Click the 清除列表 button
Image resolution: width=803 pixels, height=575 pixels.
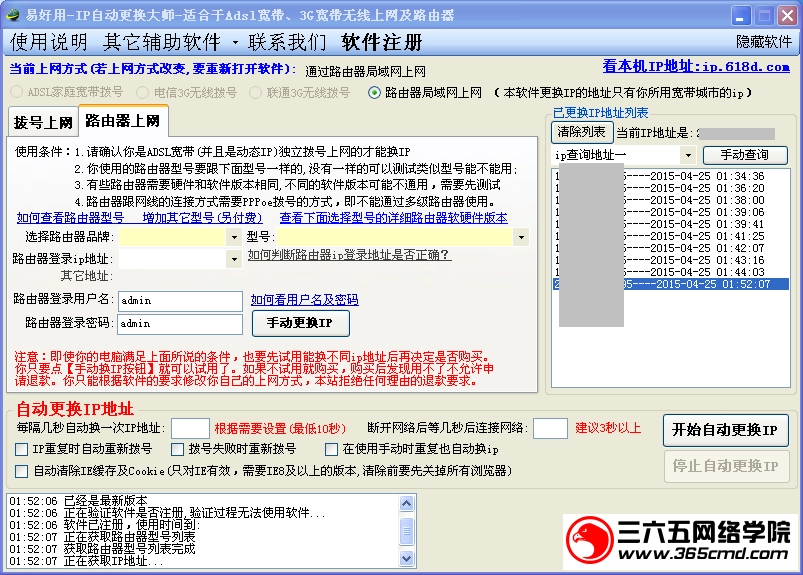pyautogui.click(x=582, y=132)
